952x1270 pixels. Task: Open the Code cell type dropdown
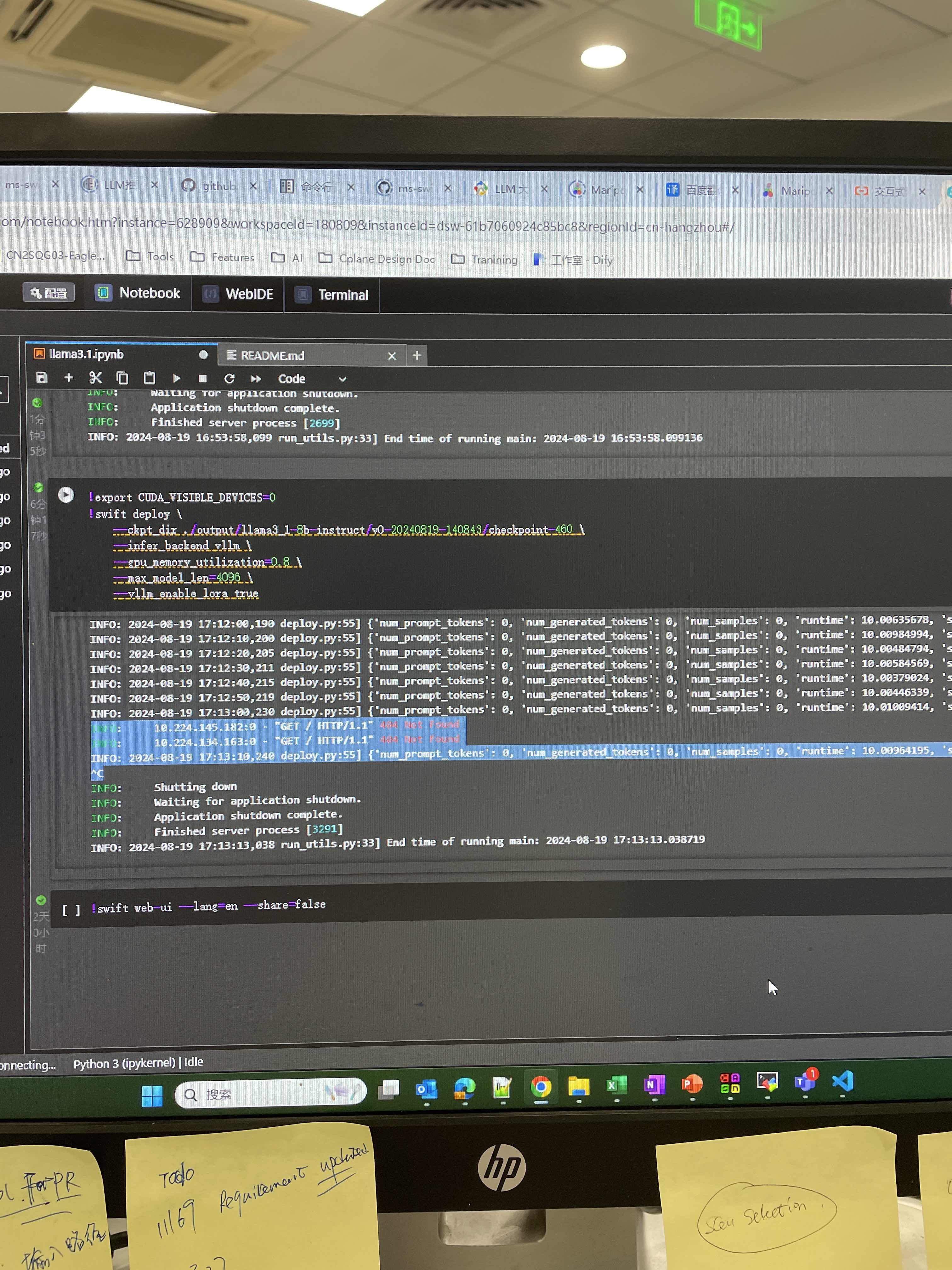[312, 379]
